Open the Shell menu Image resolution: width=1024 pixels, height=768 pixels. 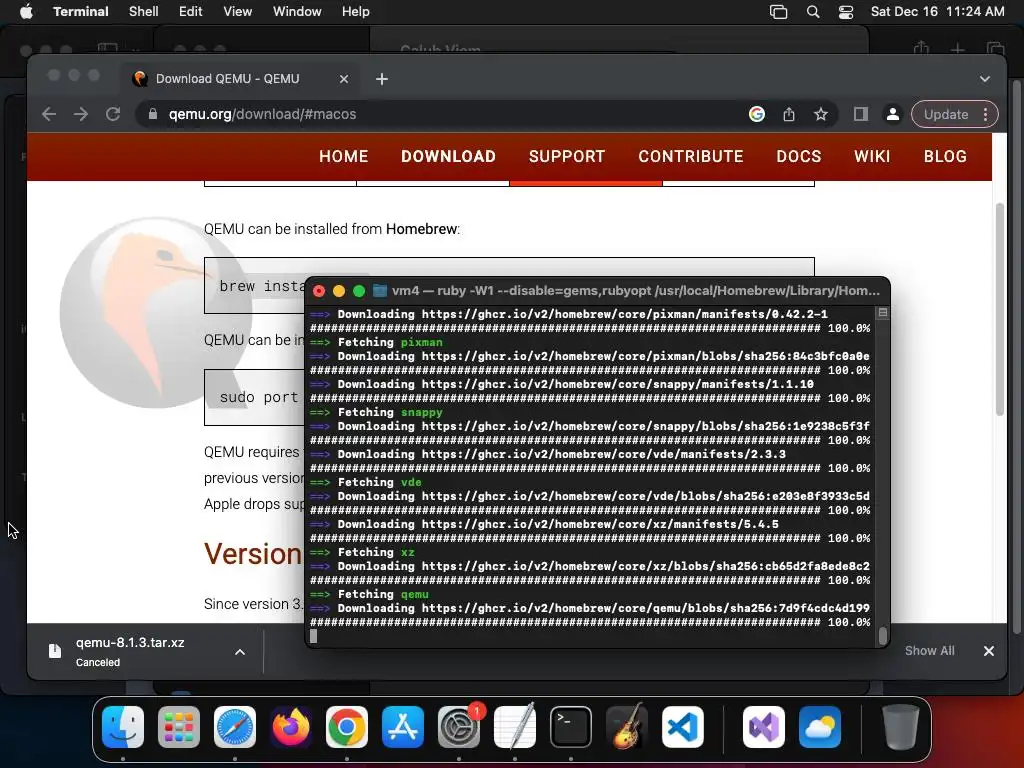click(144, 12)
